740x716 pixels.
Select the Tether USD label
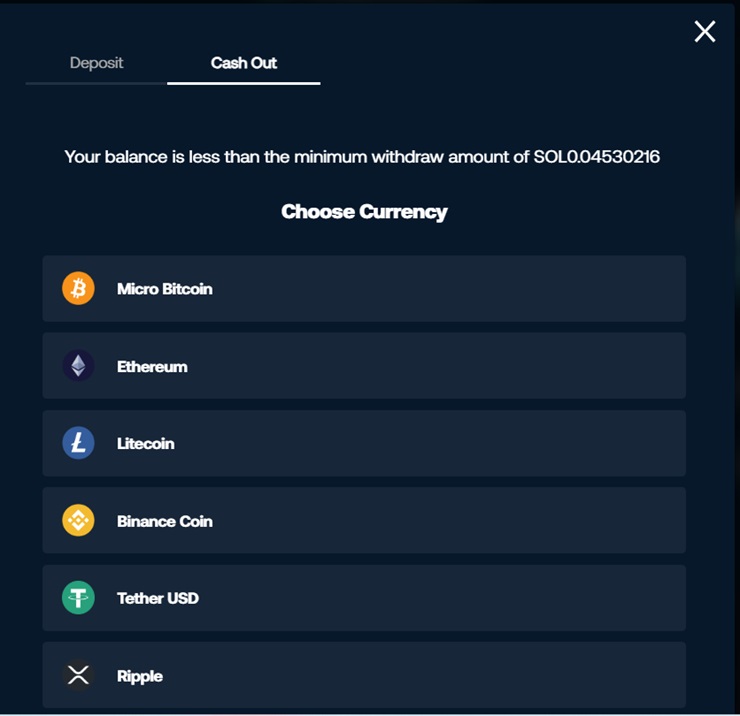(158, 598)
